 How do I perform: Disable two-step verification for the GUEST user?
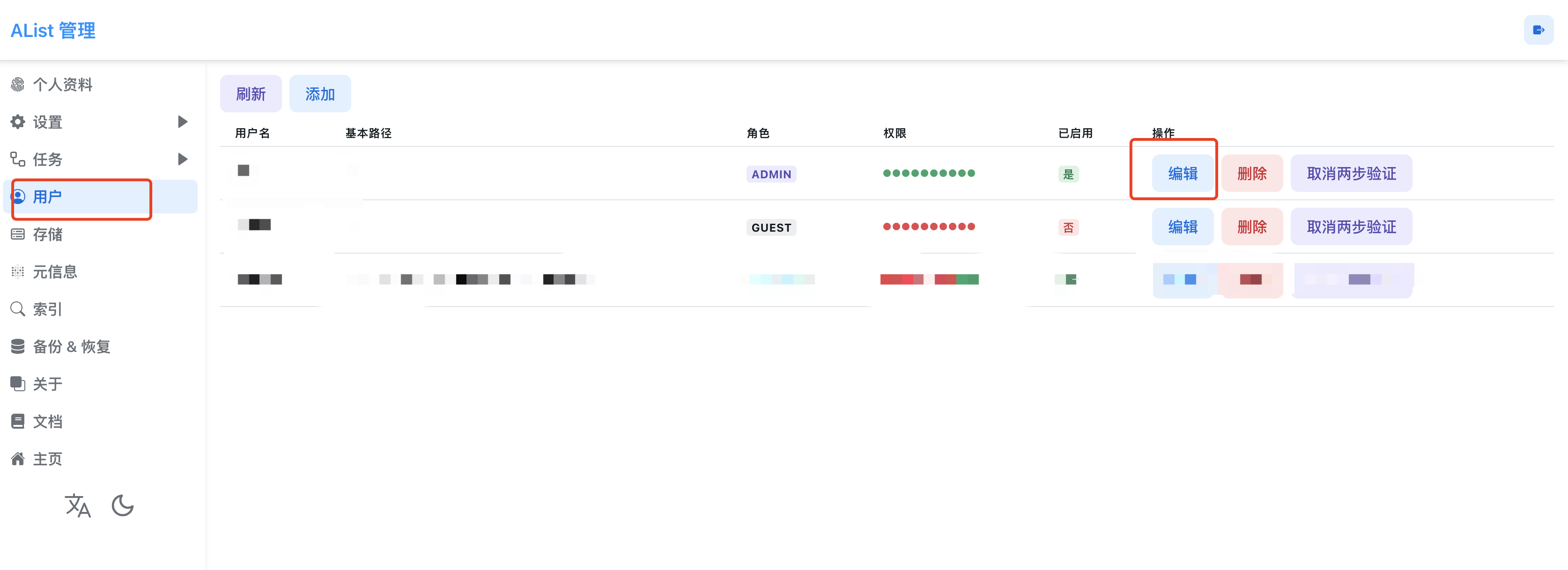pyautogui.click(x=1351, y=227)
